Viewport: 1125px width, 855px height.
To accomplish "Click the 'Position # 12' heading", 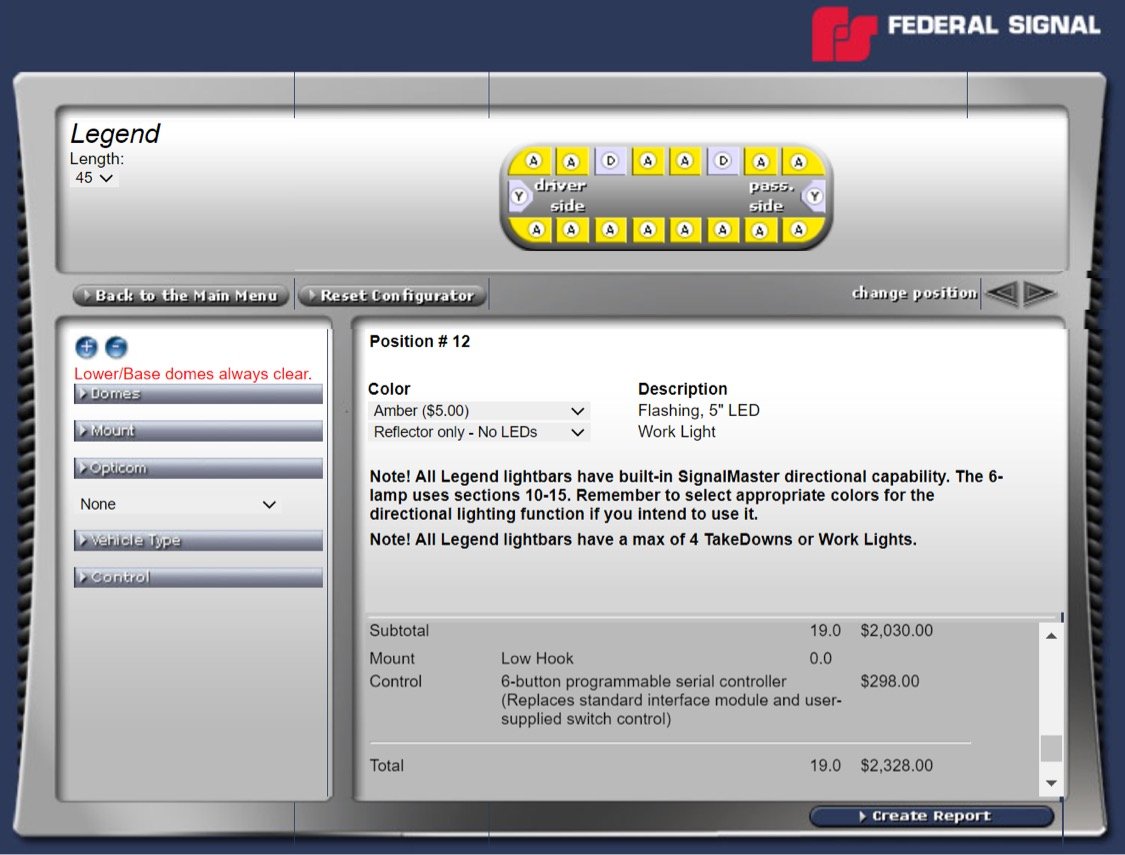I will [x=420, y=341].
